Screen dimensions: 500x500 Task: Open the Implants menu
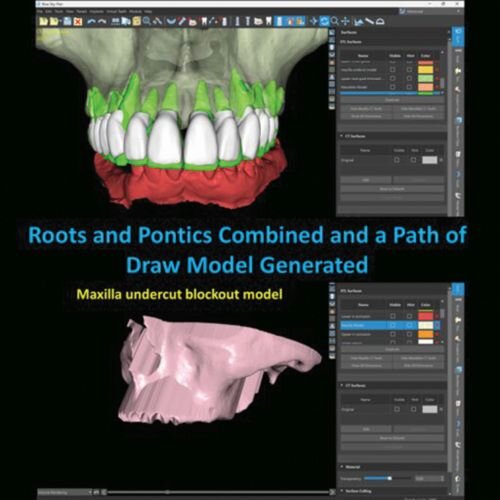coord(97,11)
